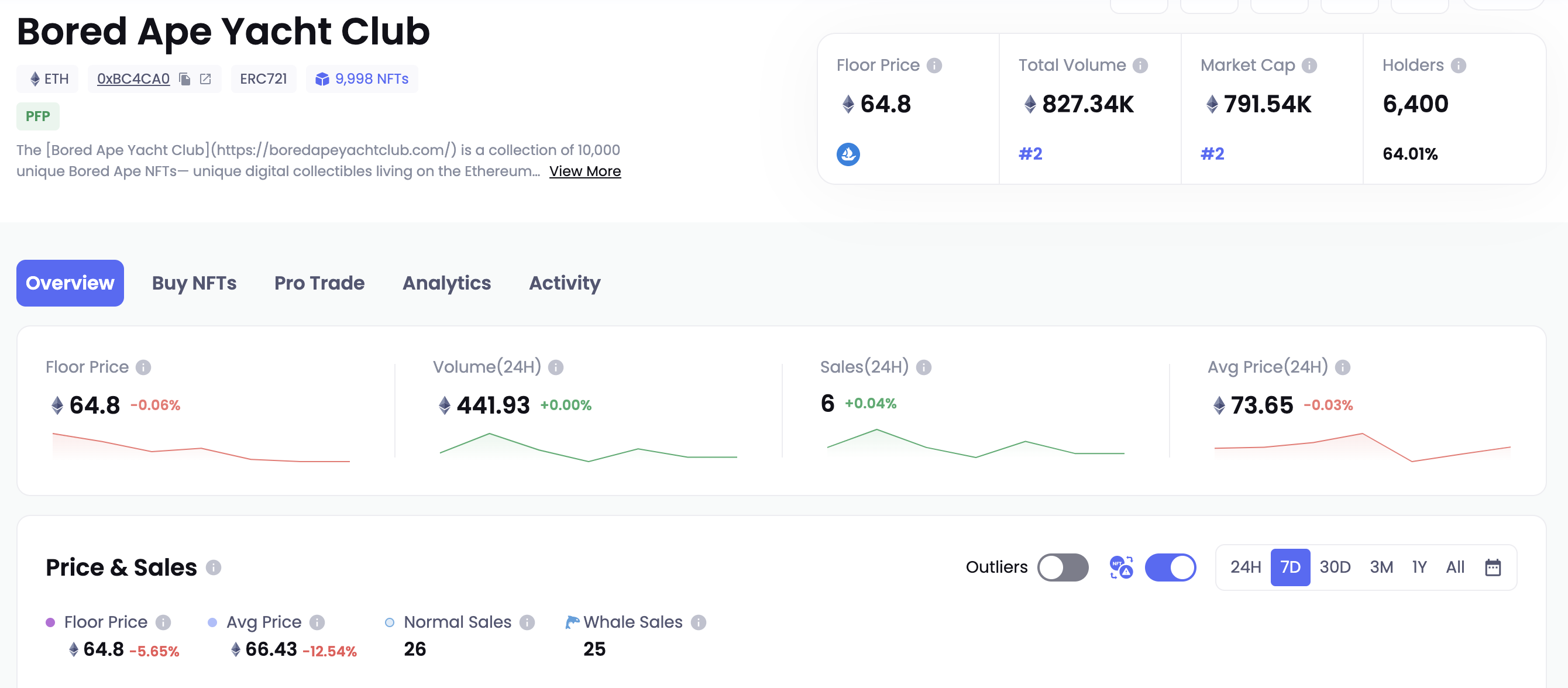Click info icon next to Holders
The image size is (1568, 688).
tap(1458, 65)
